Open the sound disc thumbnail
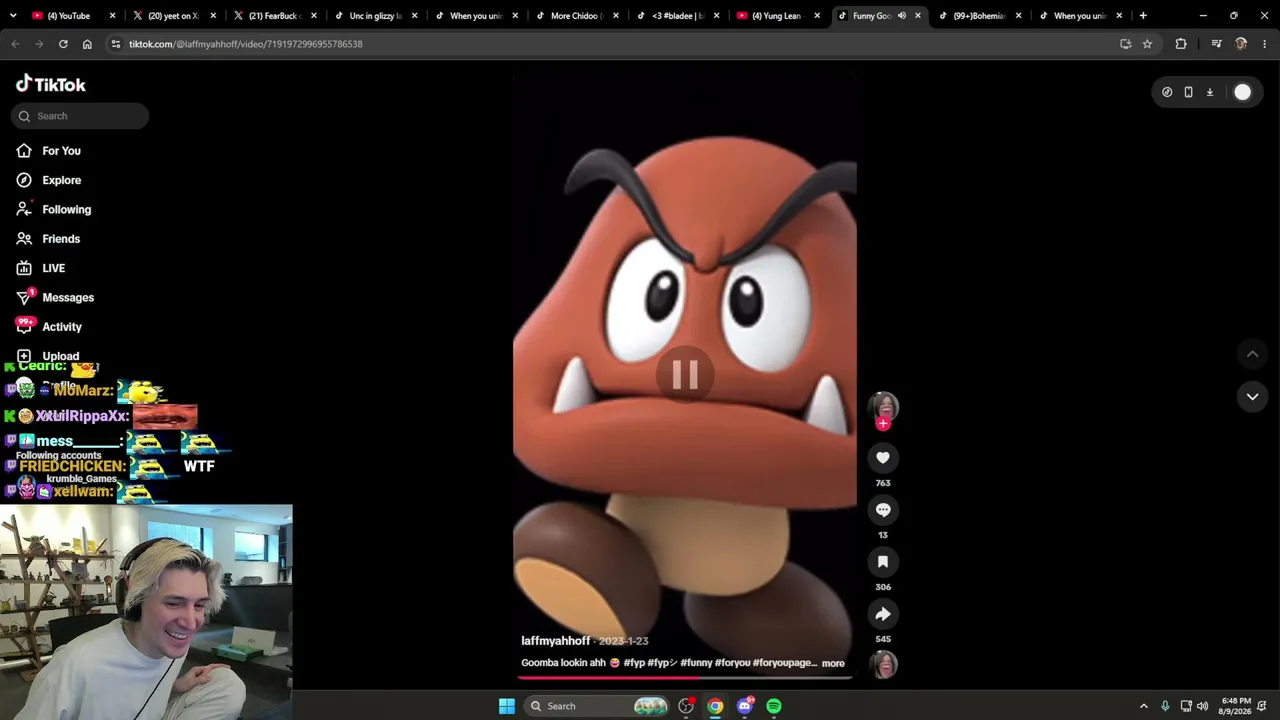Image resolution: width=1280 pixels, height=720 pixels. point(883,664)
